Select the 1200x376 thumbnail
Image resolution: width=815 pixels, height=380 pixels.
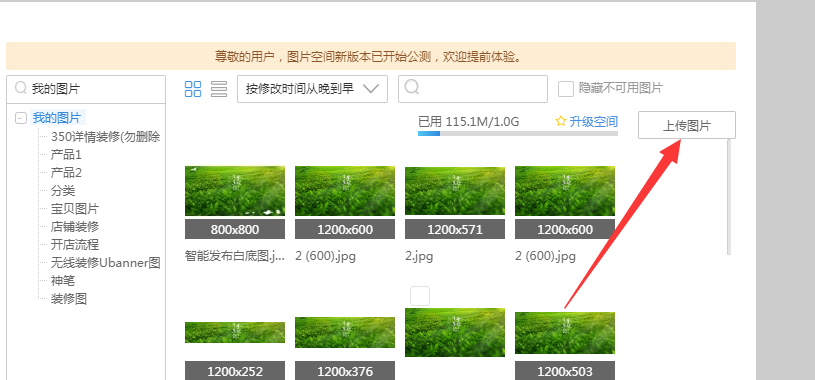click(x=345, y=333)
